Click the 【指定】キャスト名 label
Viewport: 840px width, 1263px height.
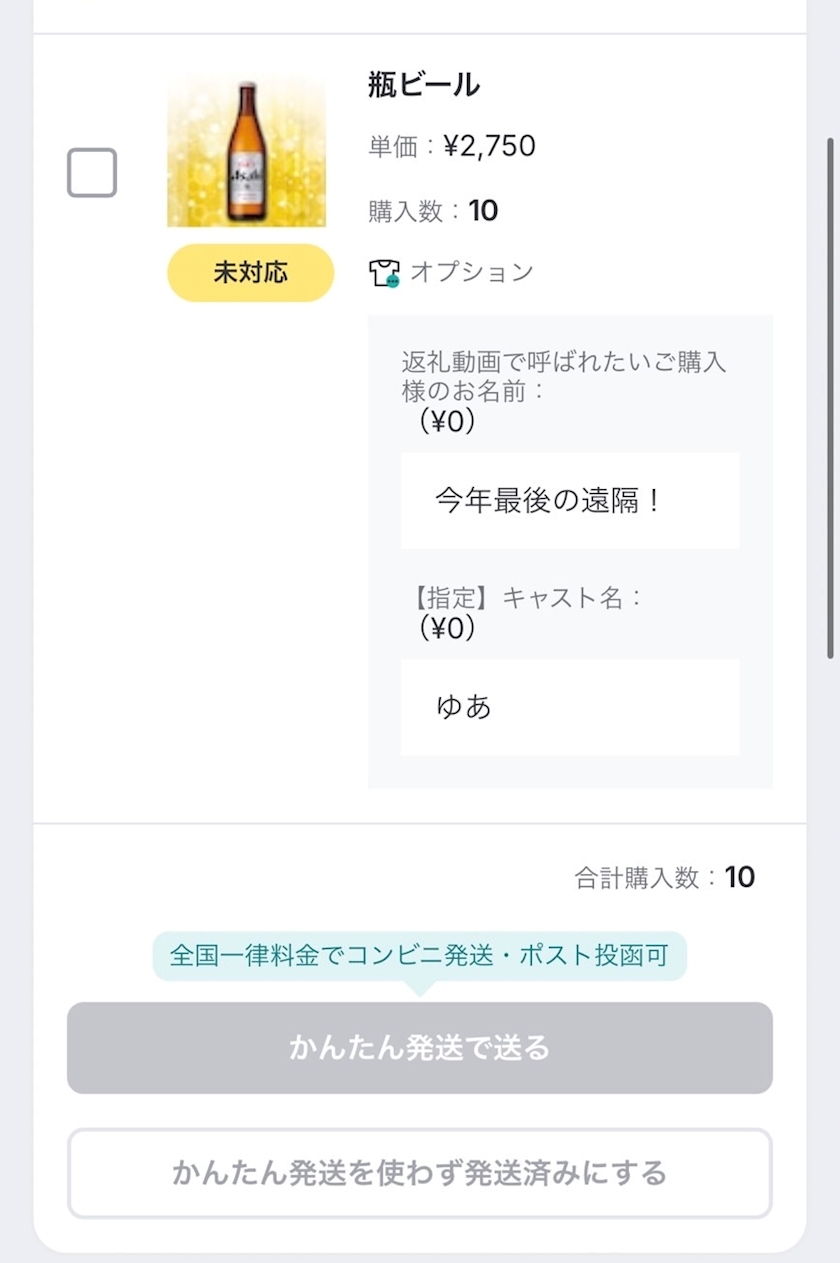pyautogui.click(x=526, y=598)
